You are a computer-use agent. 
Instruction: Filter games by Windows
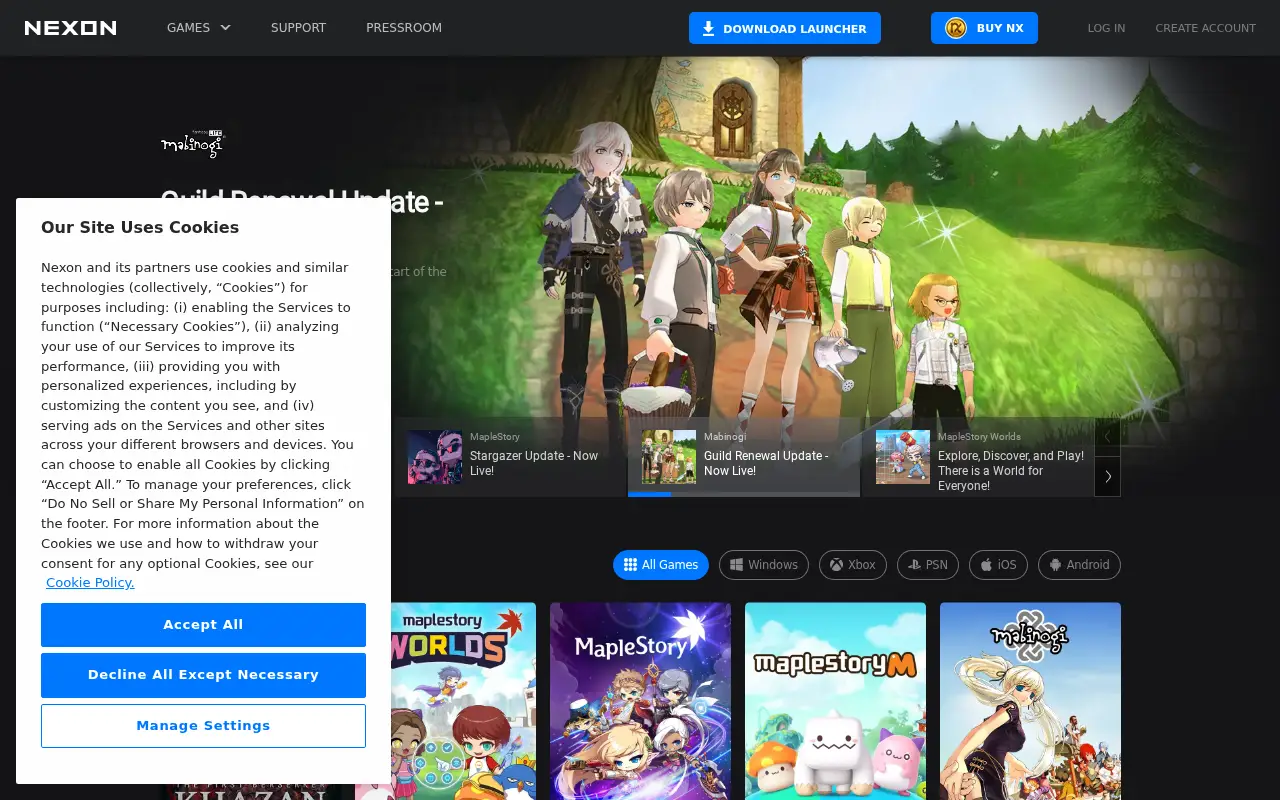[x=764, y=565]
